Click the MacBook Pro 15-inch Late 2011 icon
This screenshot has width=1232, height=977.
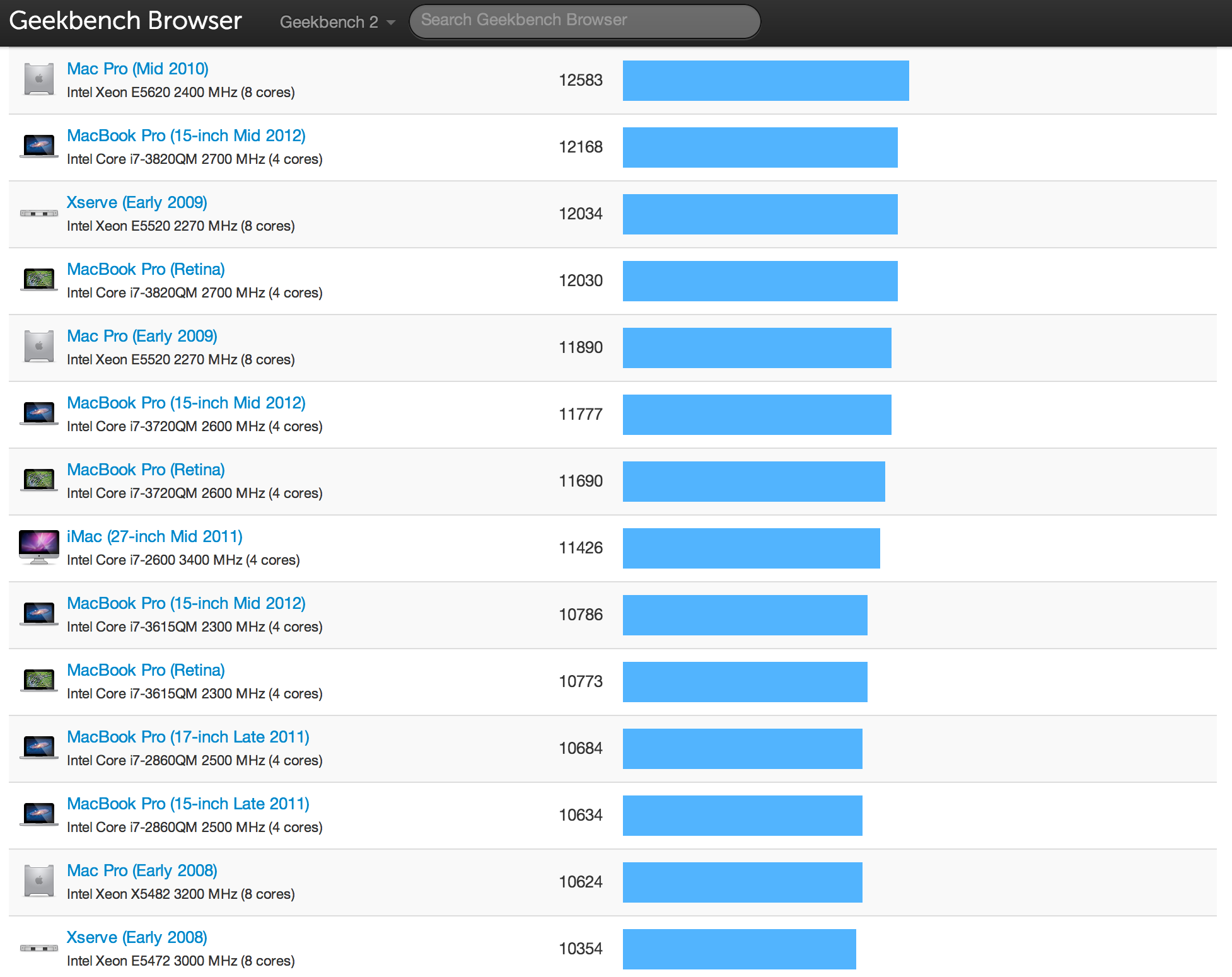pyautogui.click(x=39, y=814)
